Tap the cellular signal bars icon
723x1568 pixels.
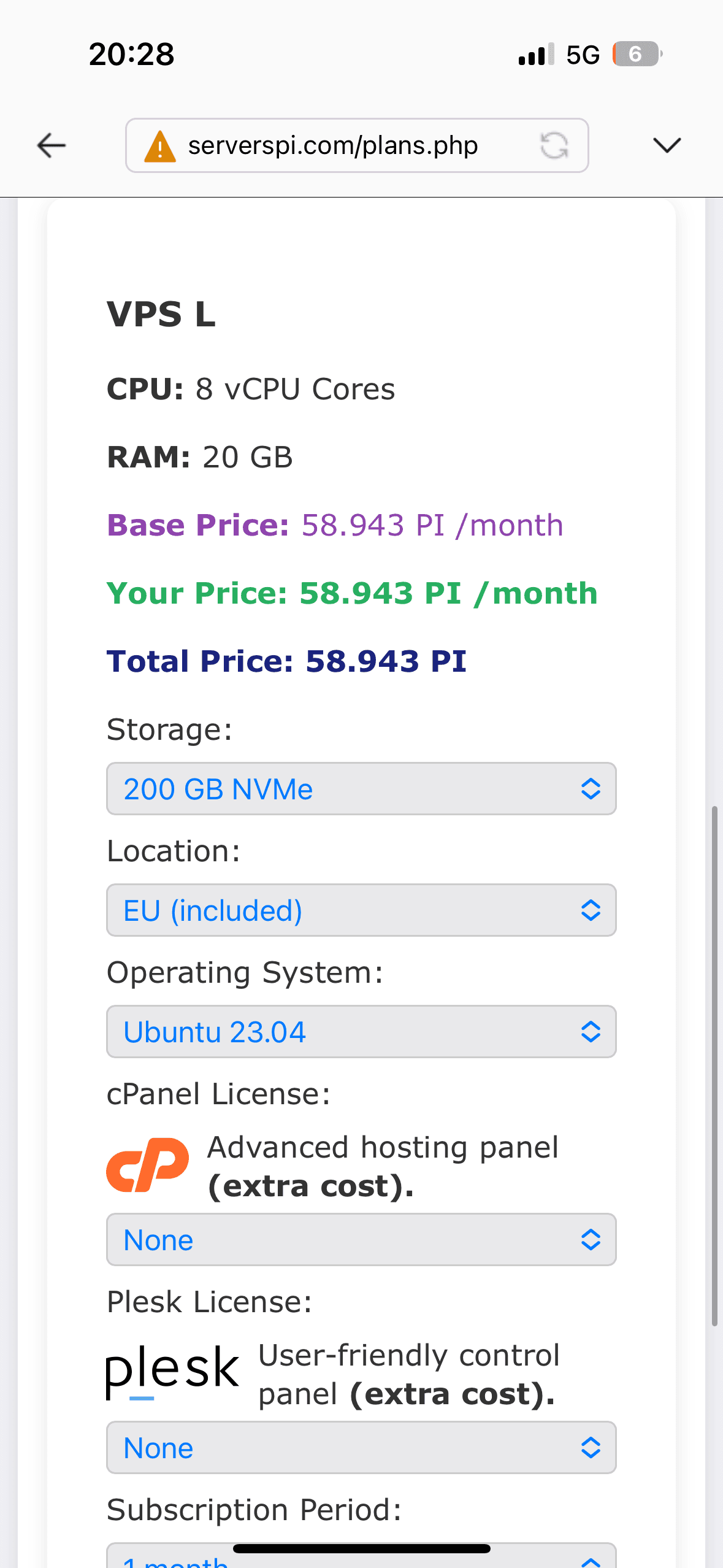click(537, 54)
